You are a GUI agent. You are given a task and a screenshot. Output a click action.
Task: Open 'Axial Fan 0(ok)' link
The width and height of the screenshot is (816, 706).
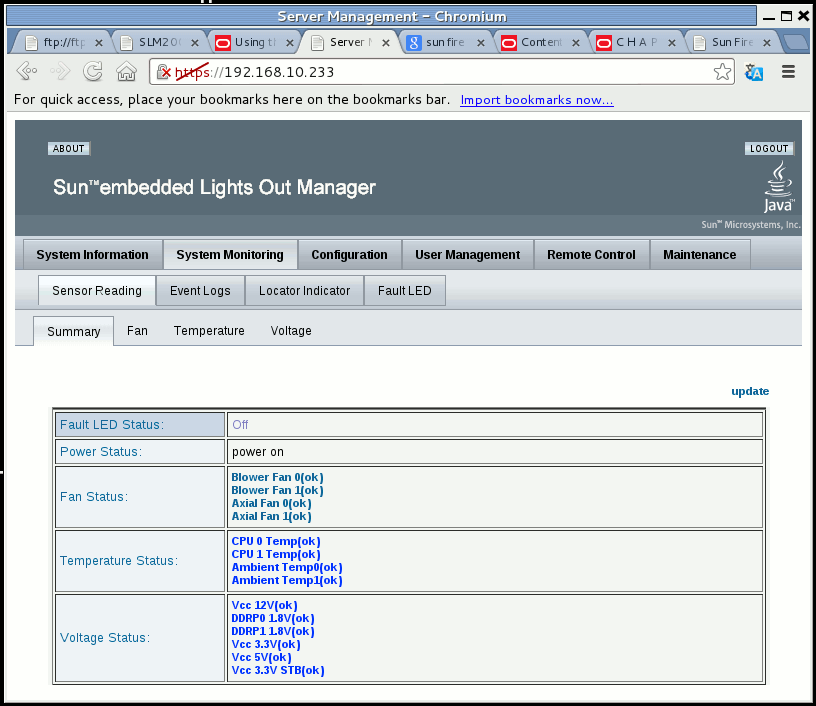click(272, 503)
